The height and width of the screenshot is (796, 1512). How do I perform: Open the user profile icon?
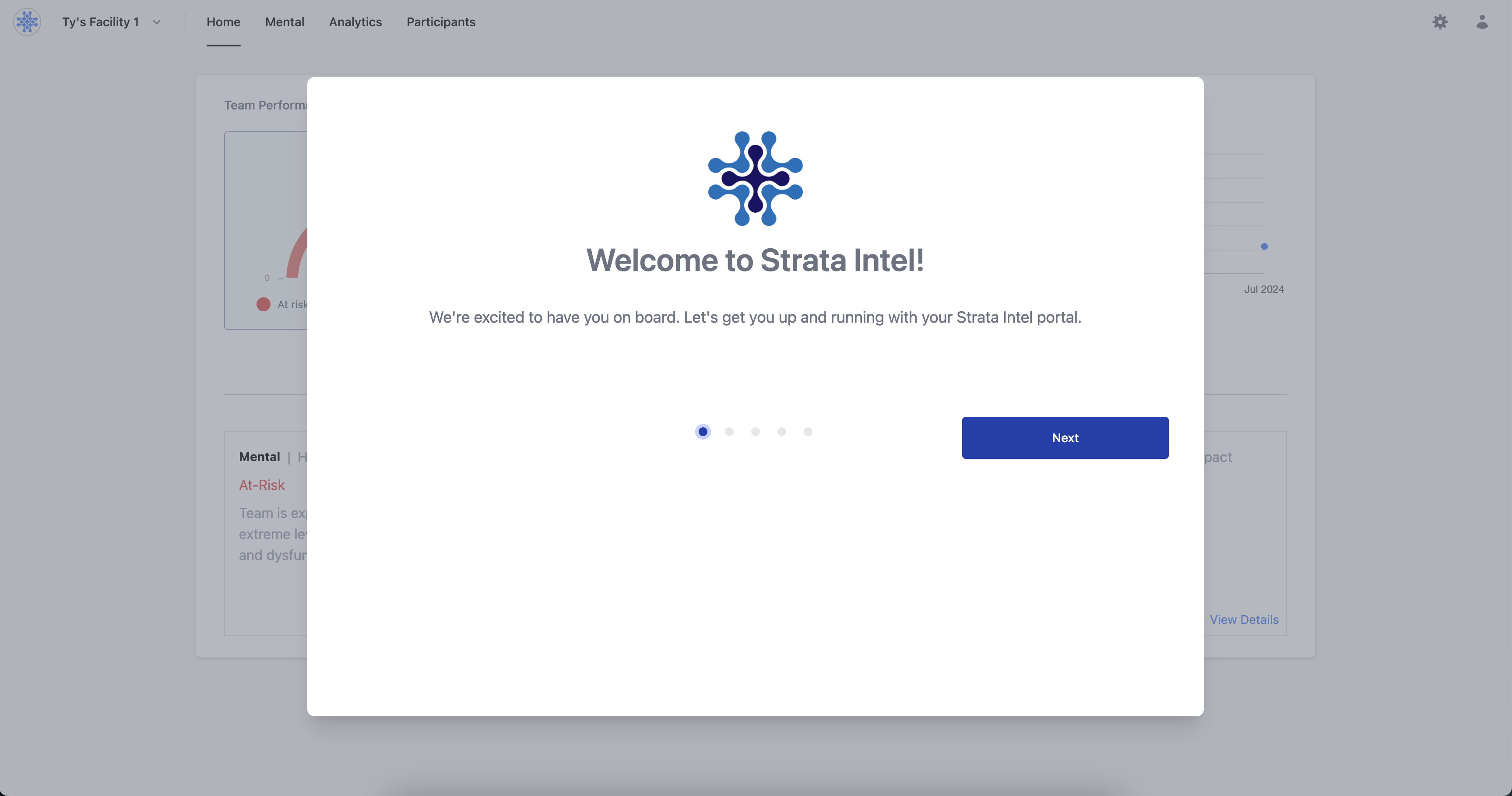[x=1481, y=22]
